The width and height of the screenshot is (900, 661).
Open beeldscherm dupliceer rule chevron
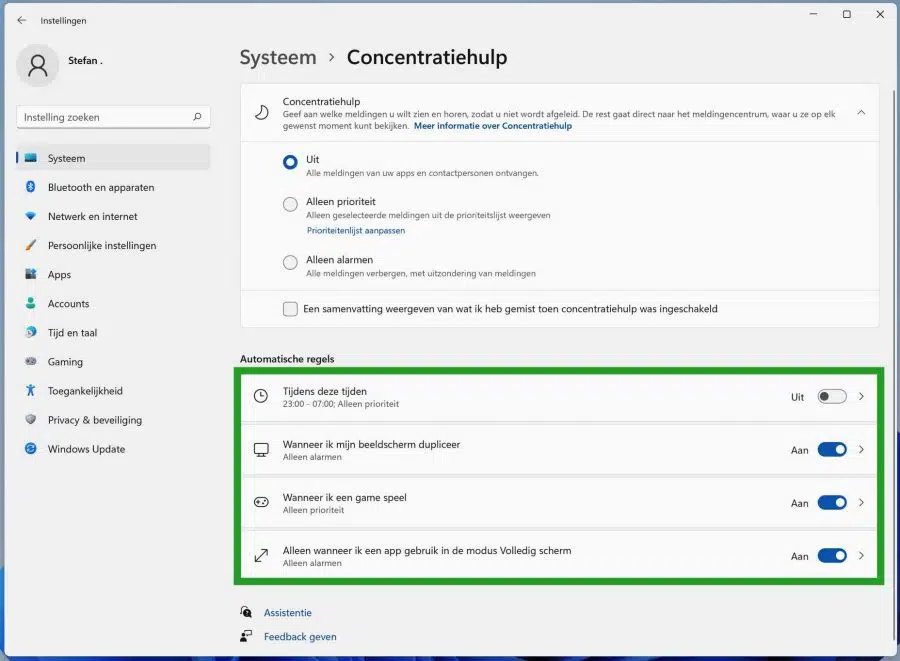pos(861,450)
